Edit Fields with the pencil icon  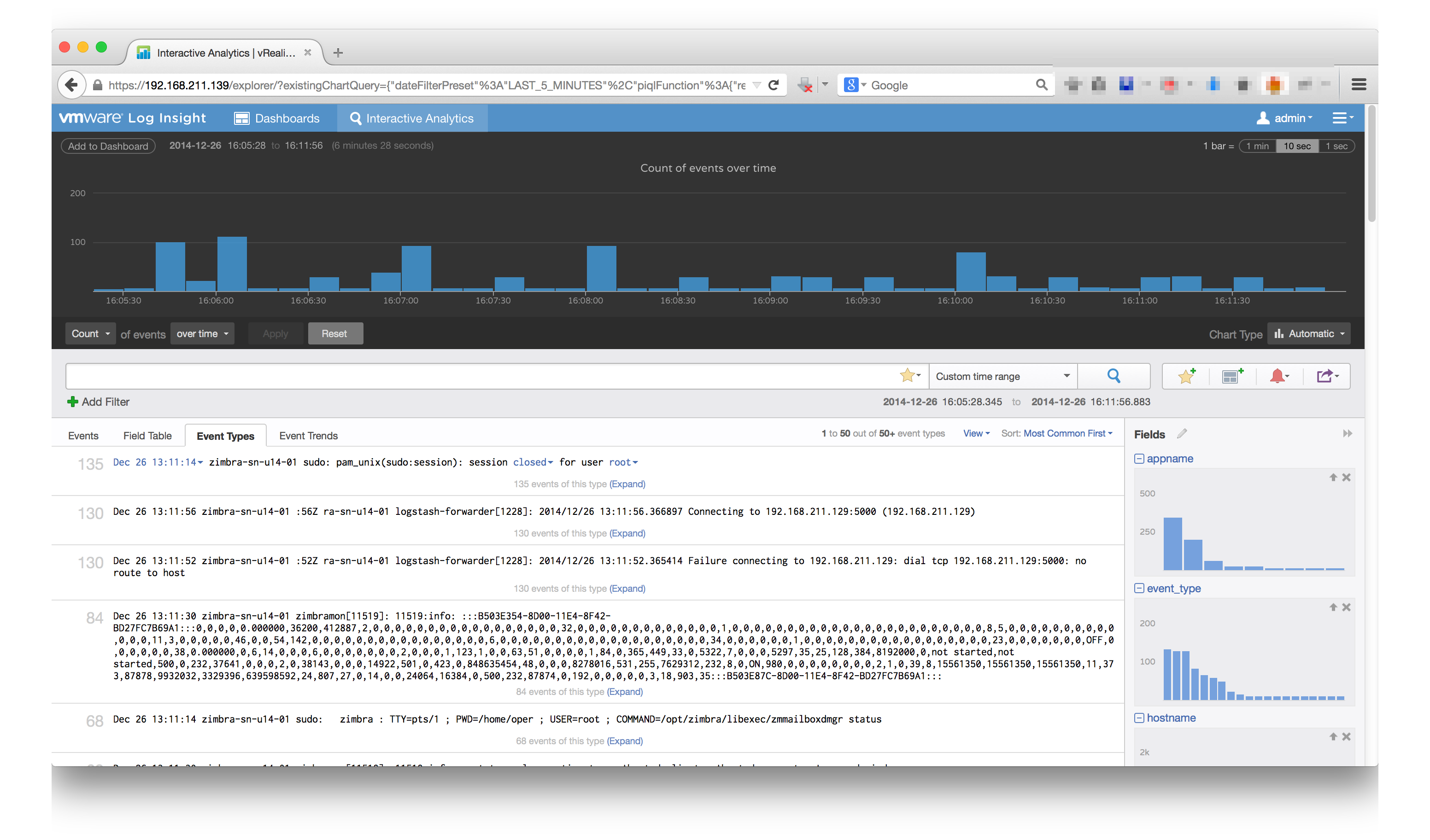1182,434
